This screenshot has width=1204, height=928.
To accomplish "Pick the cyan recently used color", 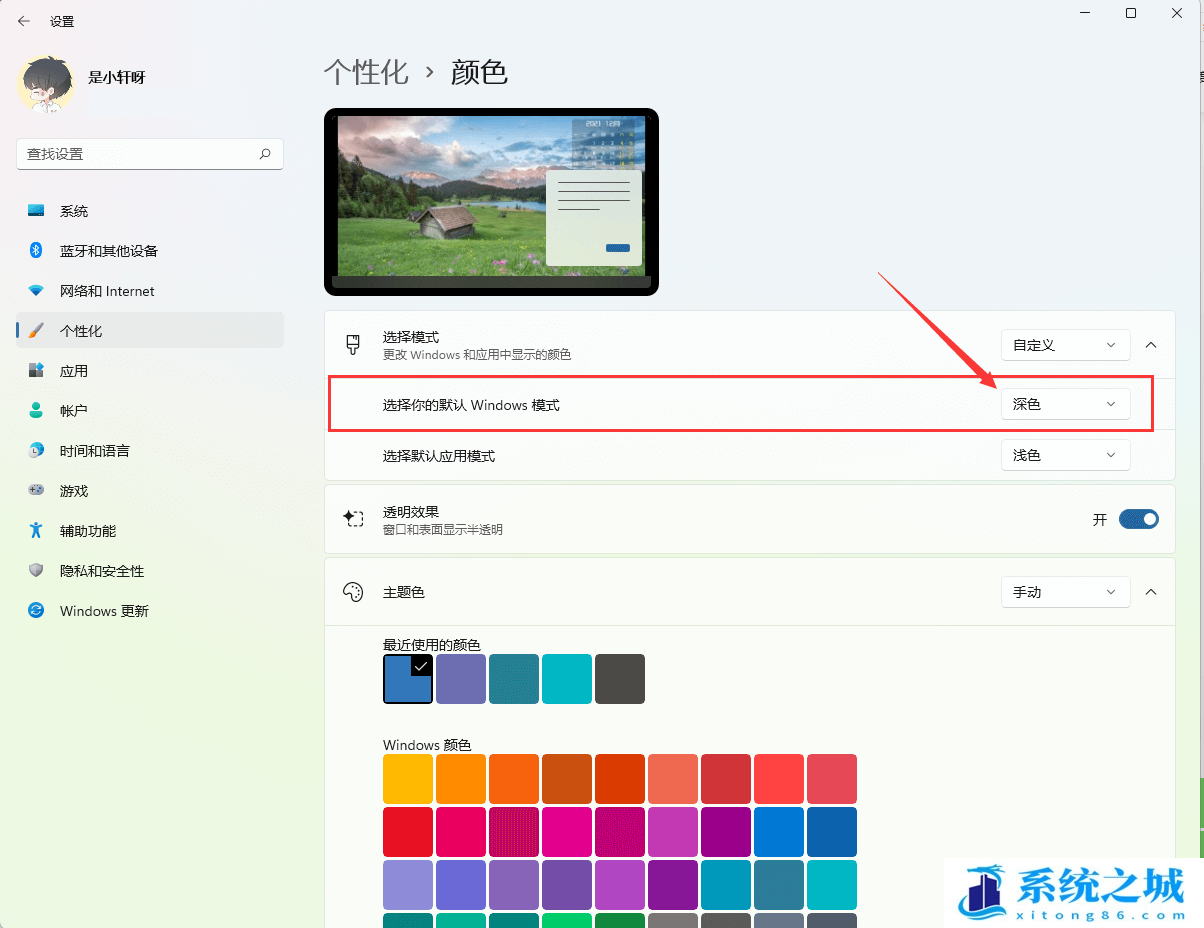I will (x=567, y=679).
